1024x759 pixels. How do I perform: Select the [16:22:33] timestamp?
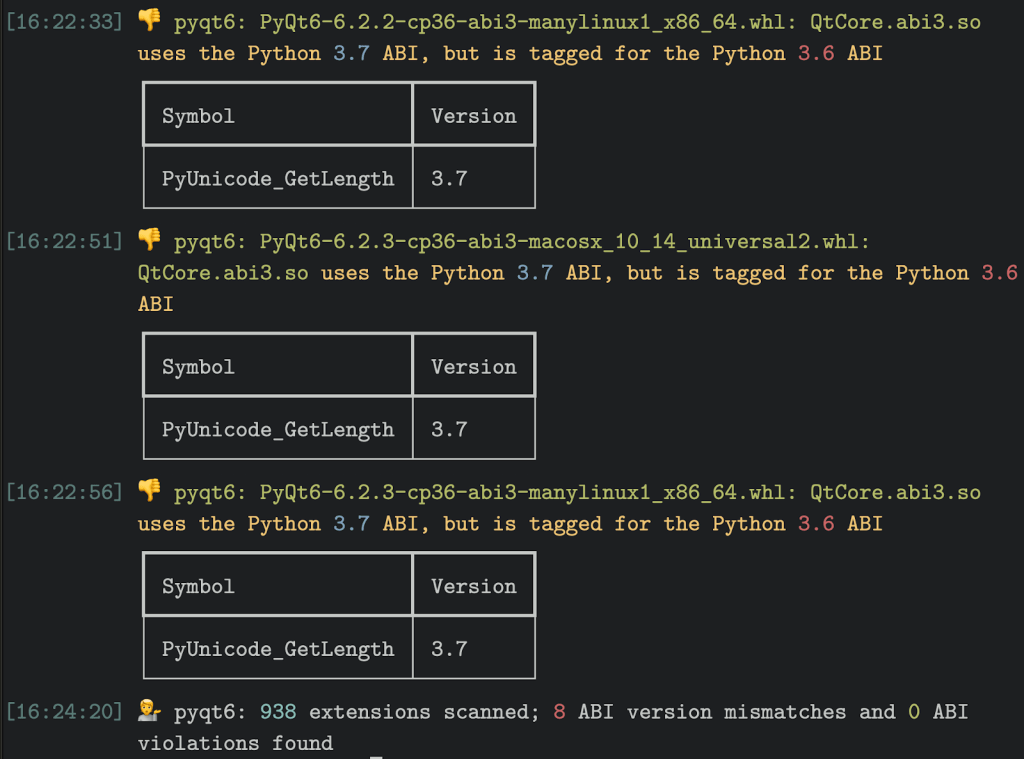click(64, 22)
